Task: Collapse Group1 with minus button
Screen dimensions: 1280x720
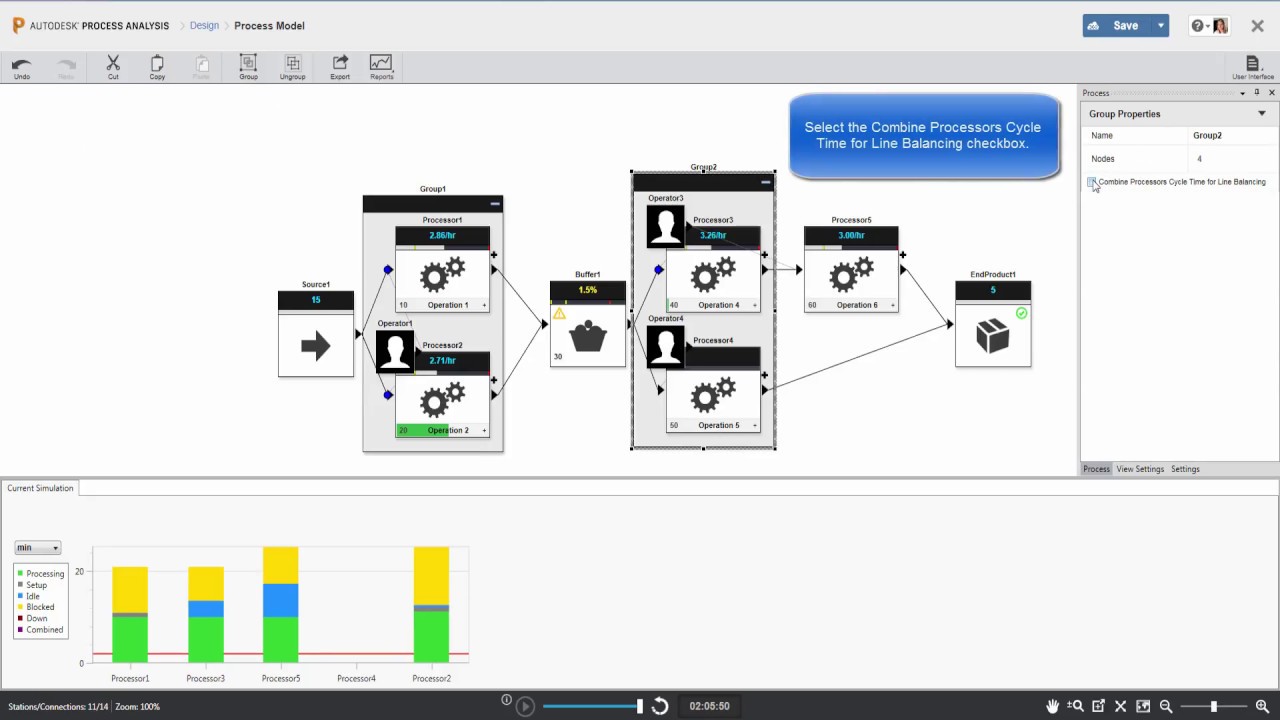Action: click(x=494, y=204)
